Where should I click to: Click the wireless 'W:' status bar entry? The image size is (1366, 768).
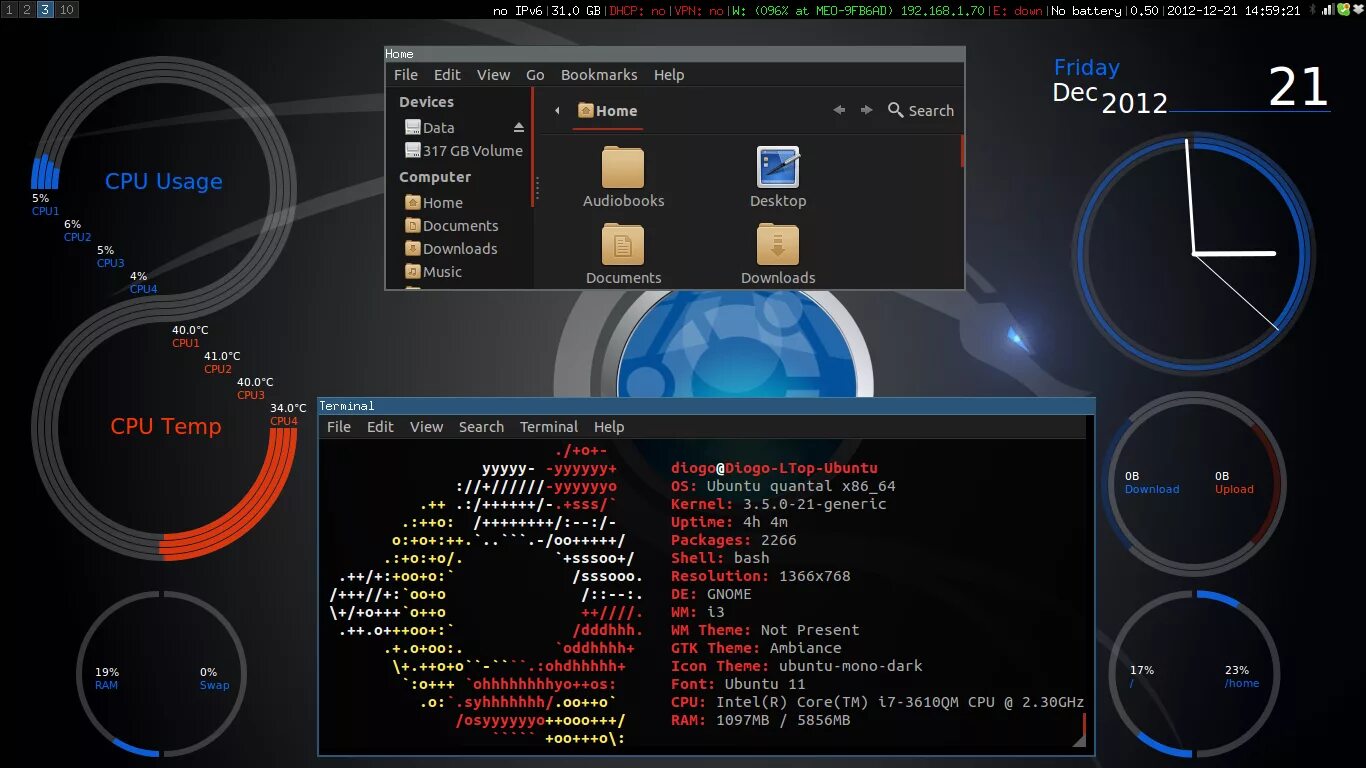pyautogui.click(x=858, y=11)
